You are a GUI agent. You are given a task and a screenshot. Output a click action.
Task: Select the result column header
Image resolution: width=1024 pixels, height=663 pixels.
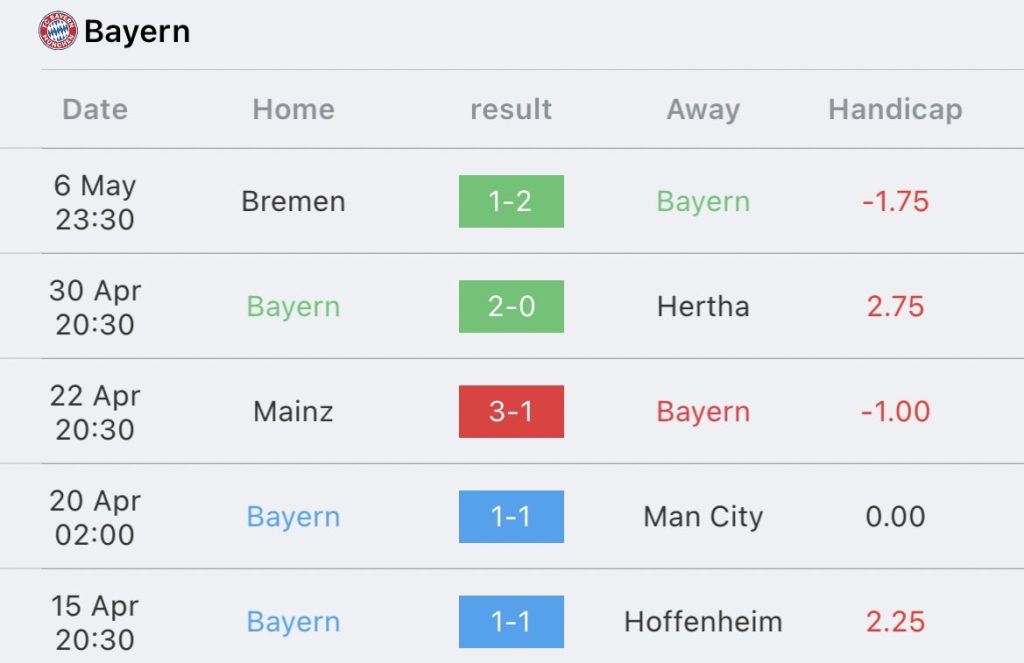click(x=511, y=109)
